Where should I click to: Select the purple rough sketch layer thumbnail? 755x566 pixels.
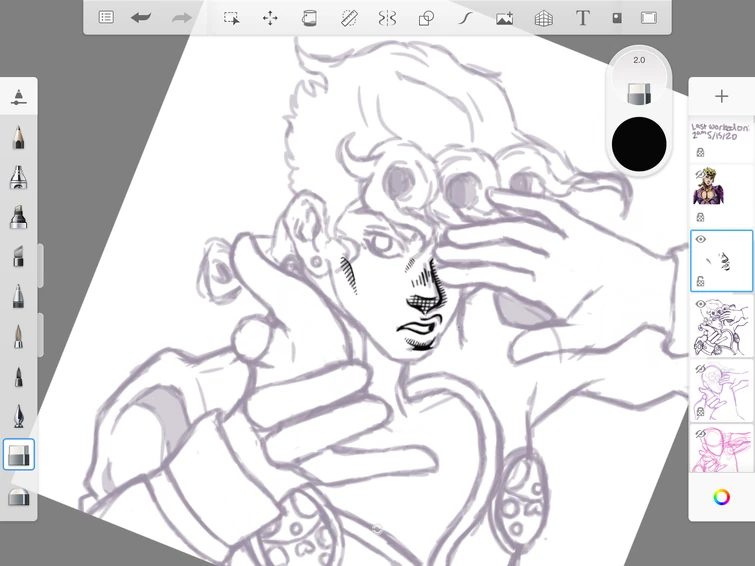(x=721, y=391)
